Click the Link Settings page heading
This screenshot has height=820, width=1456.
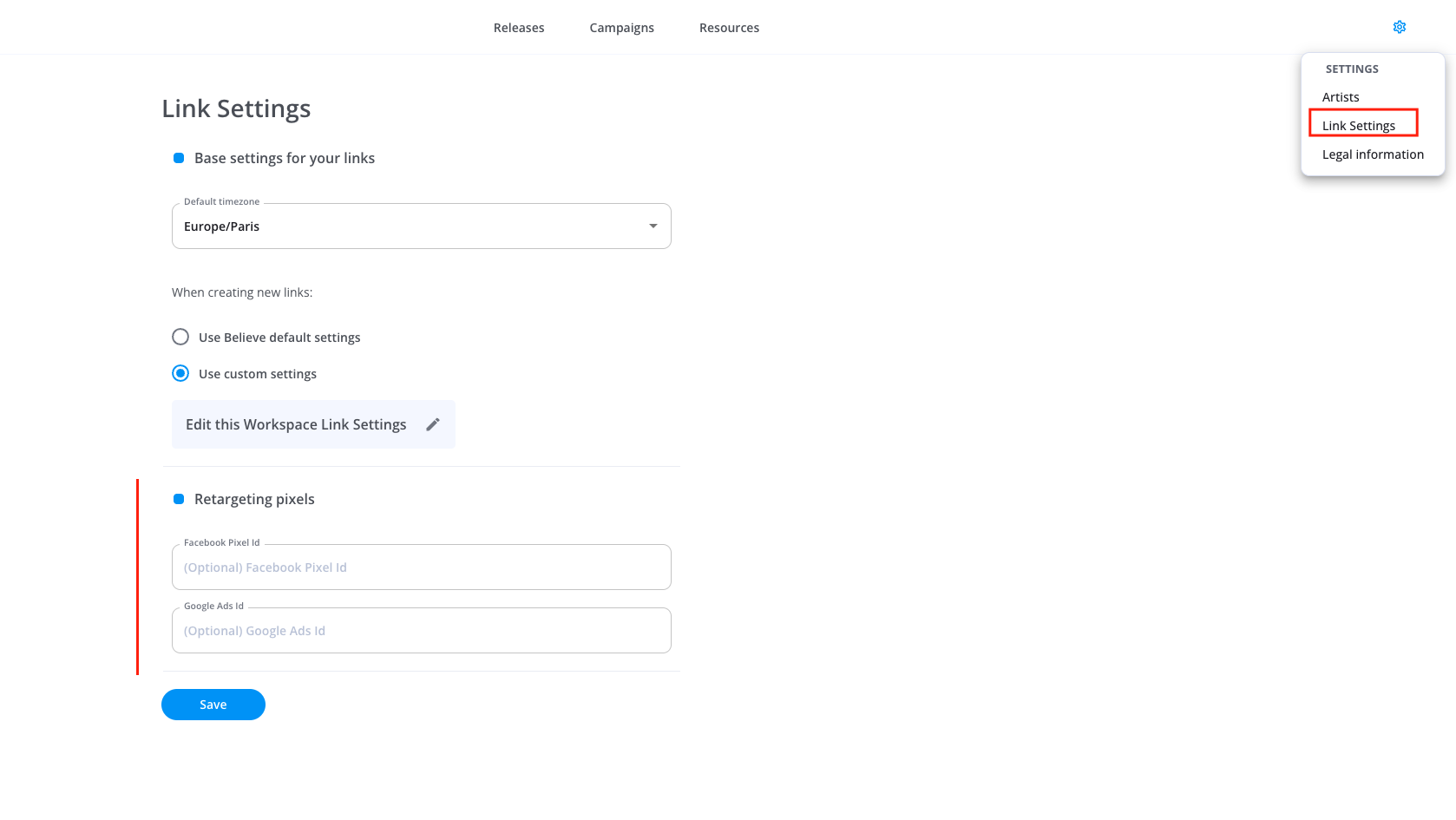[236, 108]
